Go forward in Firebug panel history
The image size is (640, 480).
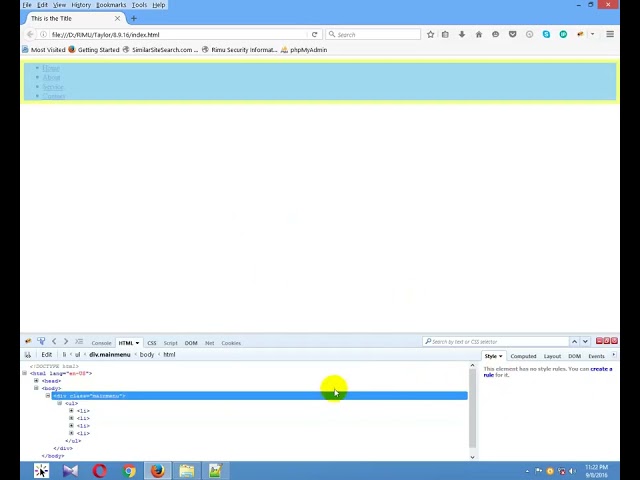click(x=66, y=341)
